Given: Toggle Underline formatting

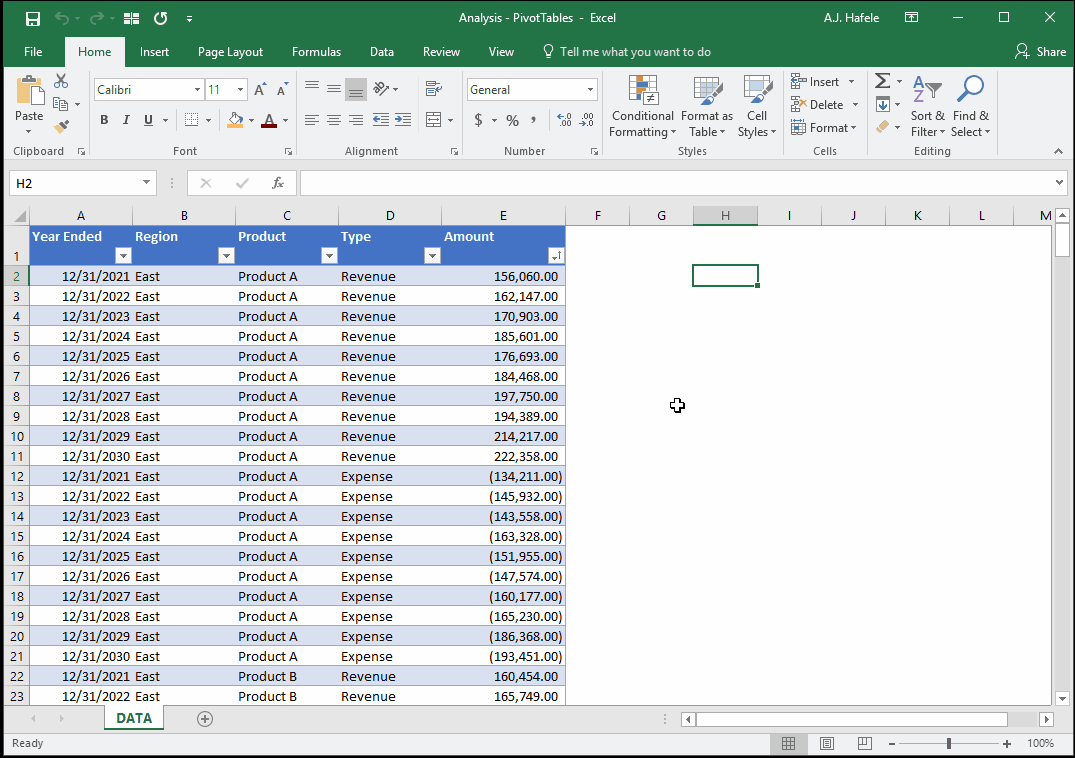Looking at the screenshot, I should (x=148, y=120).
